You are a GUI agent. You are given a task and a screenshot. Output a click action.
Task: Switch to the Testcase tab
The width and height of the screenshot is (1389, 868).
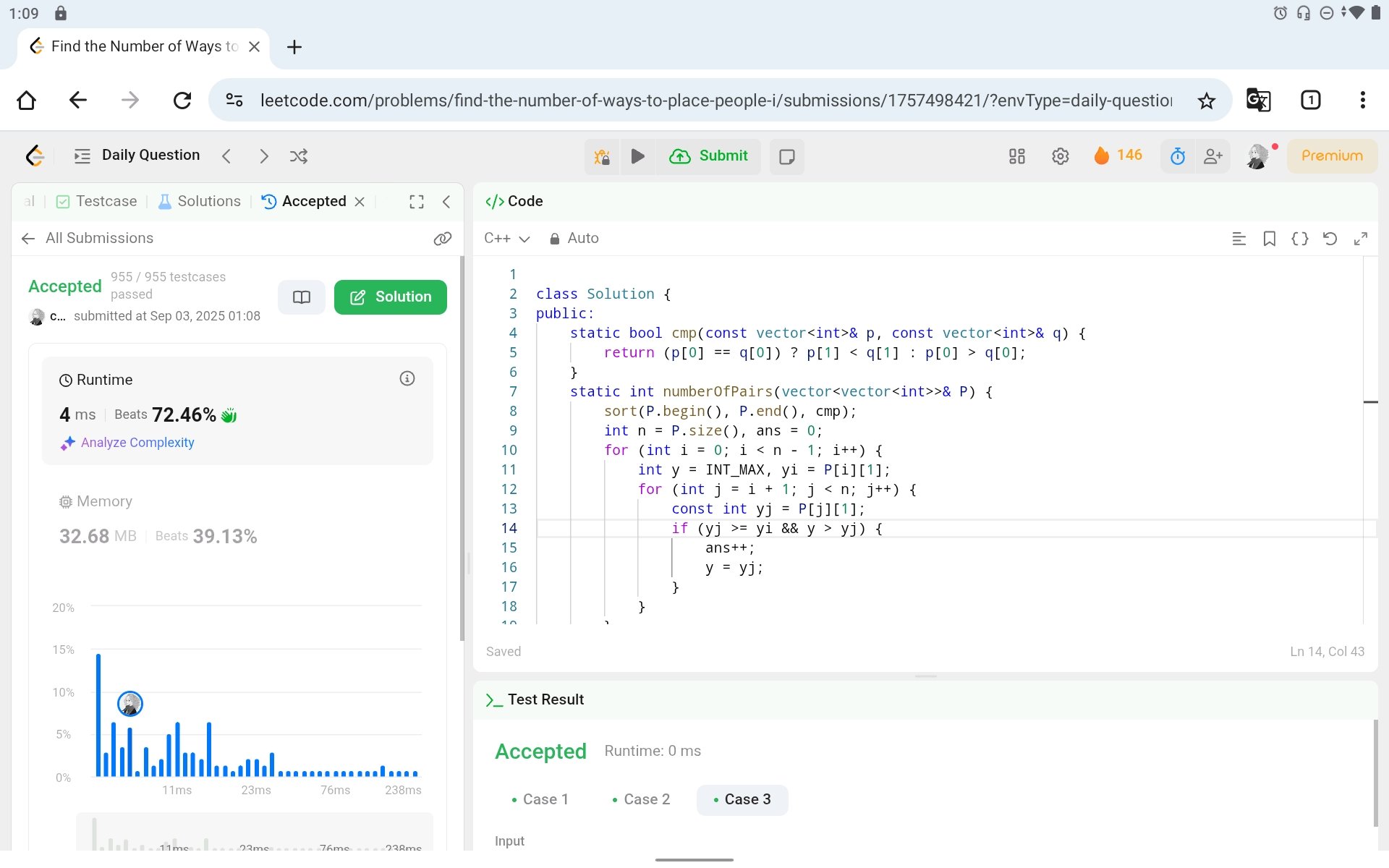97,202
